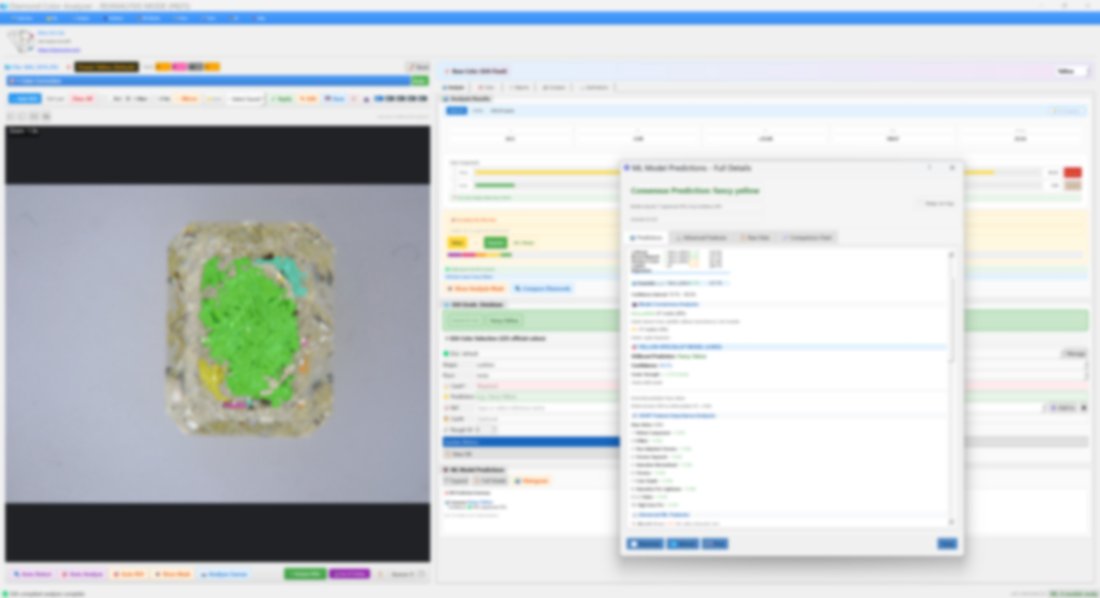This screenshot has height=598, width=1100.
Task: Switch to the Raw Data tab in the dialog
Action: [x=756, y=238]
